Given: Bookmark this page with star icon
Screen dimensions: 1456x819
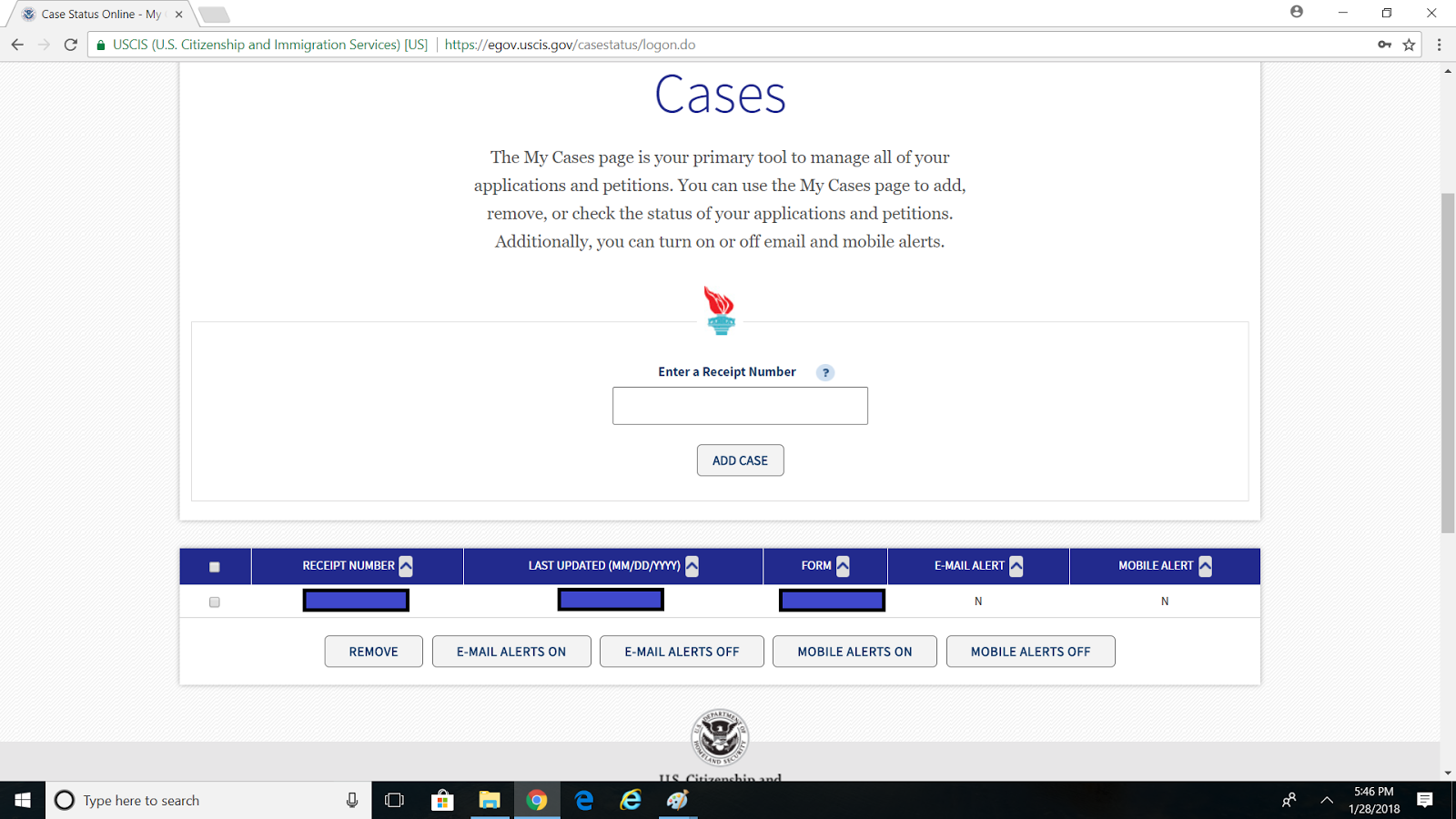Looking at the screenshot, I should pos(1409,45).
